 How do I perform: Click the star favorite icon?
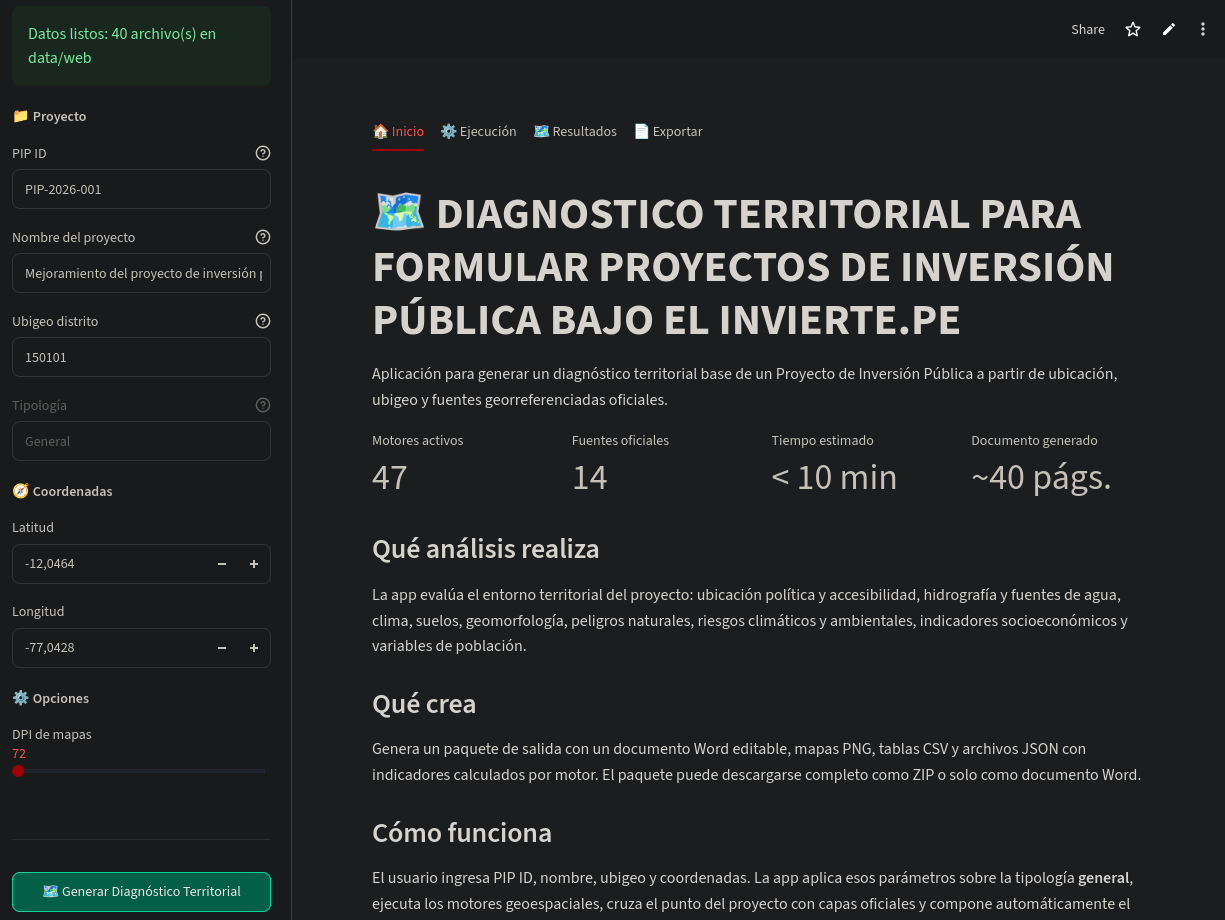pos(1133,30)
